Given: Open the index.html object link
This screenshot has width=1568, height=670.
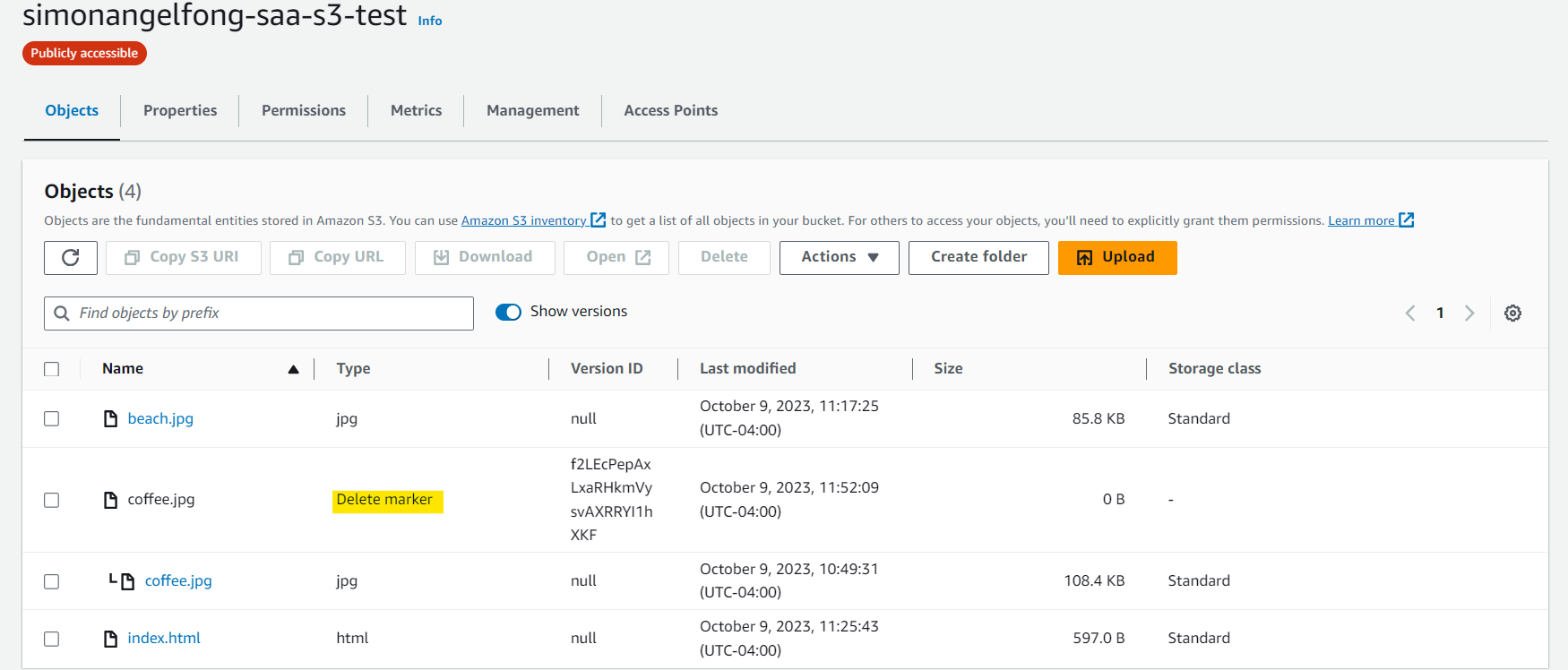Looking at the screenshot, I should [164, 638].
